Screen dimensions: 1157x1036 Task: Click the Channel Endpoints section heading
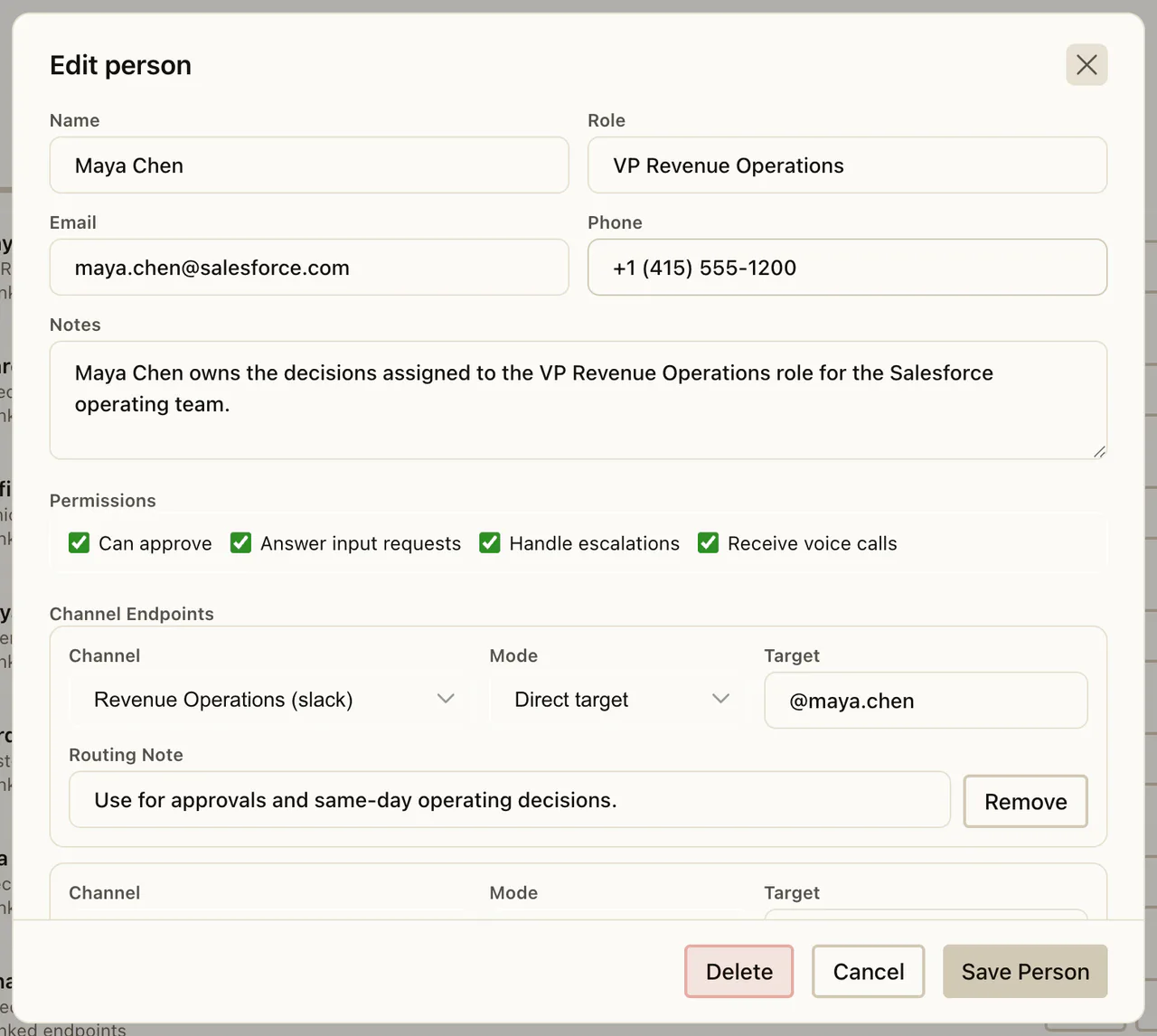(132, 614)
